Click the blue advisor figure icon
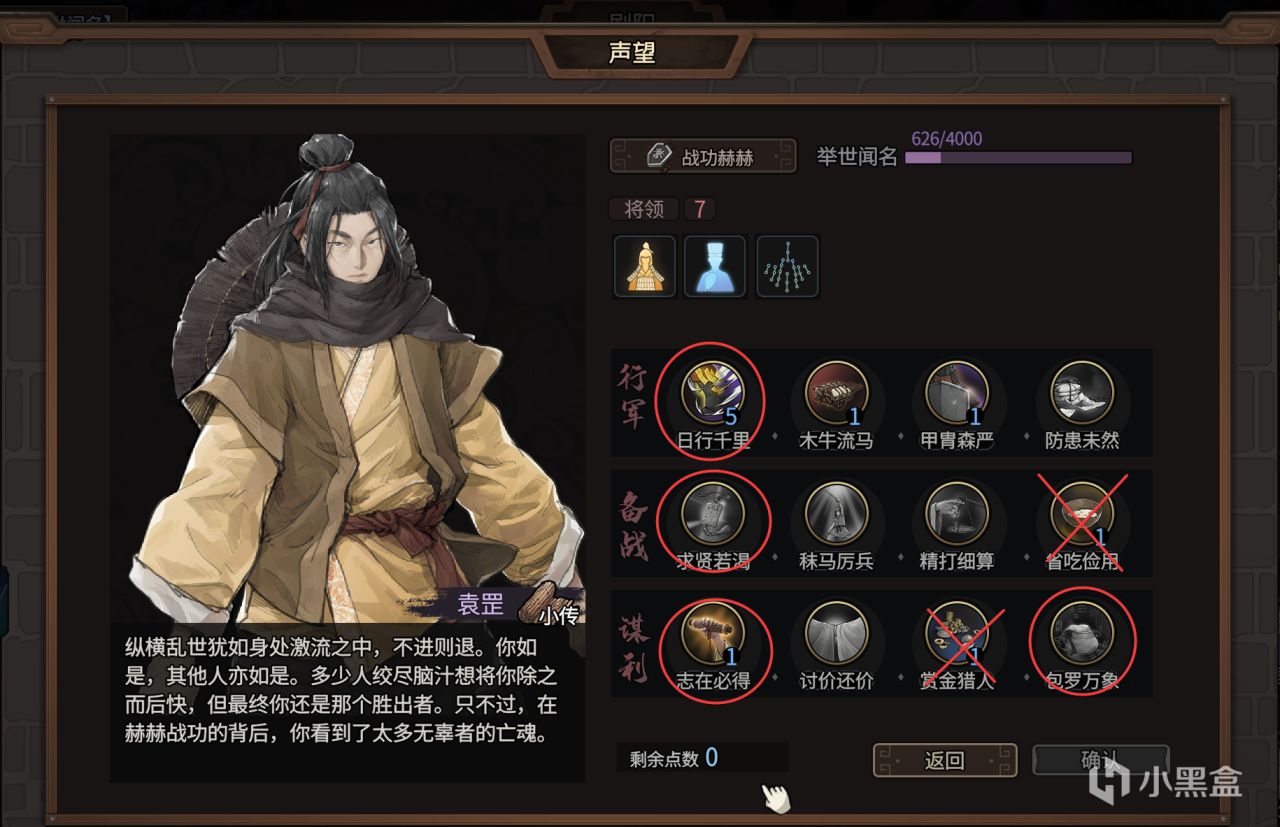Image resolution: width=1280 pixels, height=827 pixels. (x=715, y=266)
